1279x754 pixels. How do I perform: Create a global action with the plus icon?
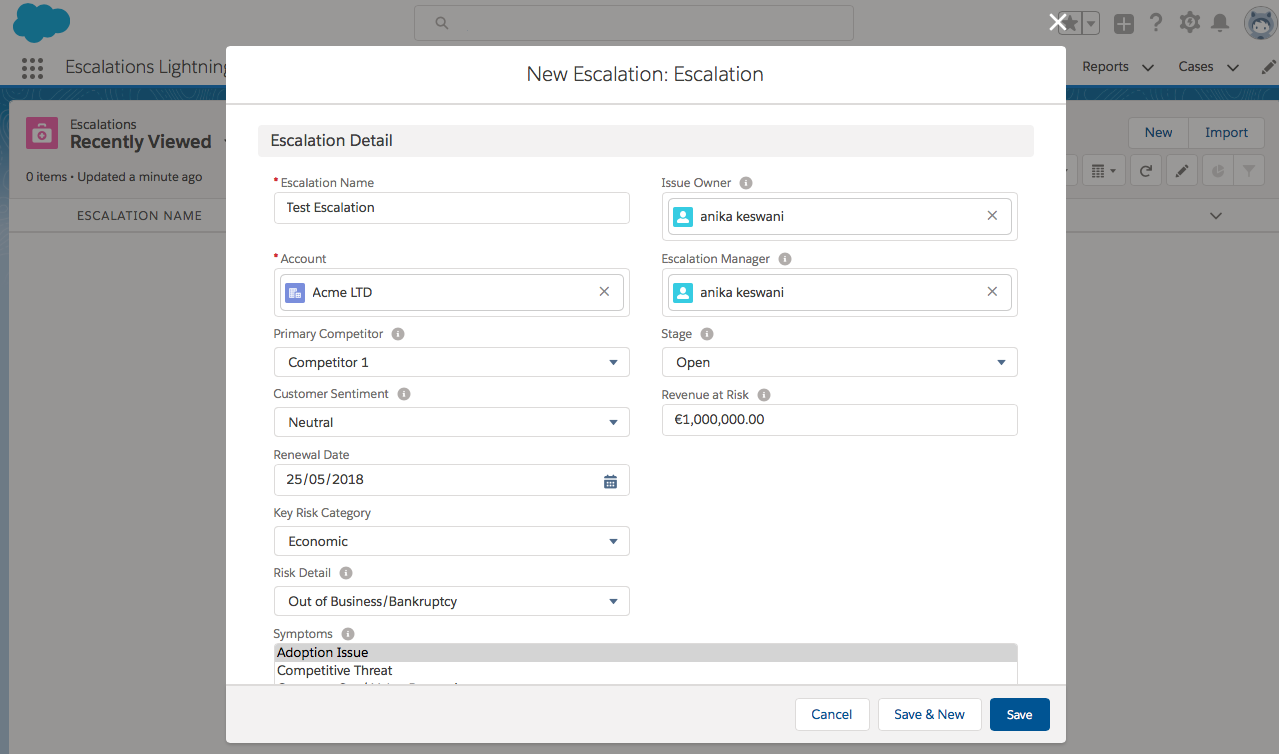1123,22
